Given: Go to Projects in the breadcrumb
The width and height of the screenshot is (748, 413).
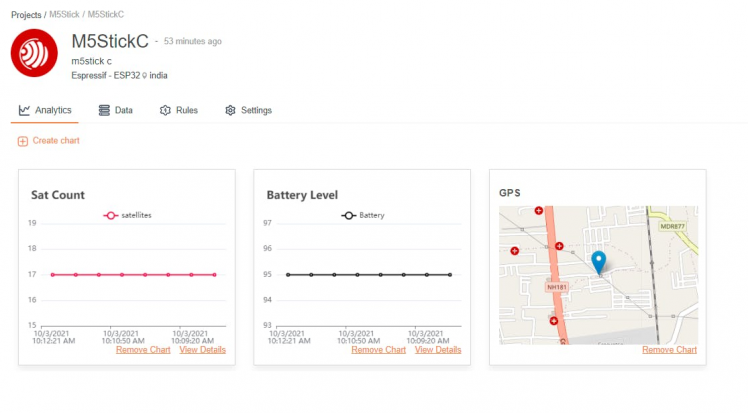Looking at the screenshot, I should [28, 15].
